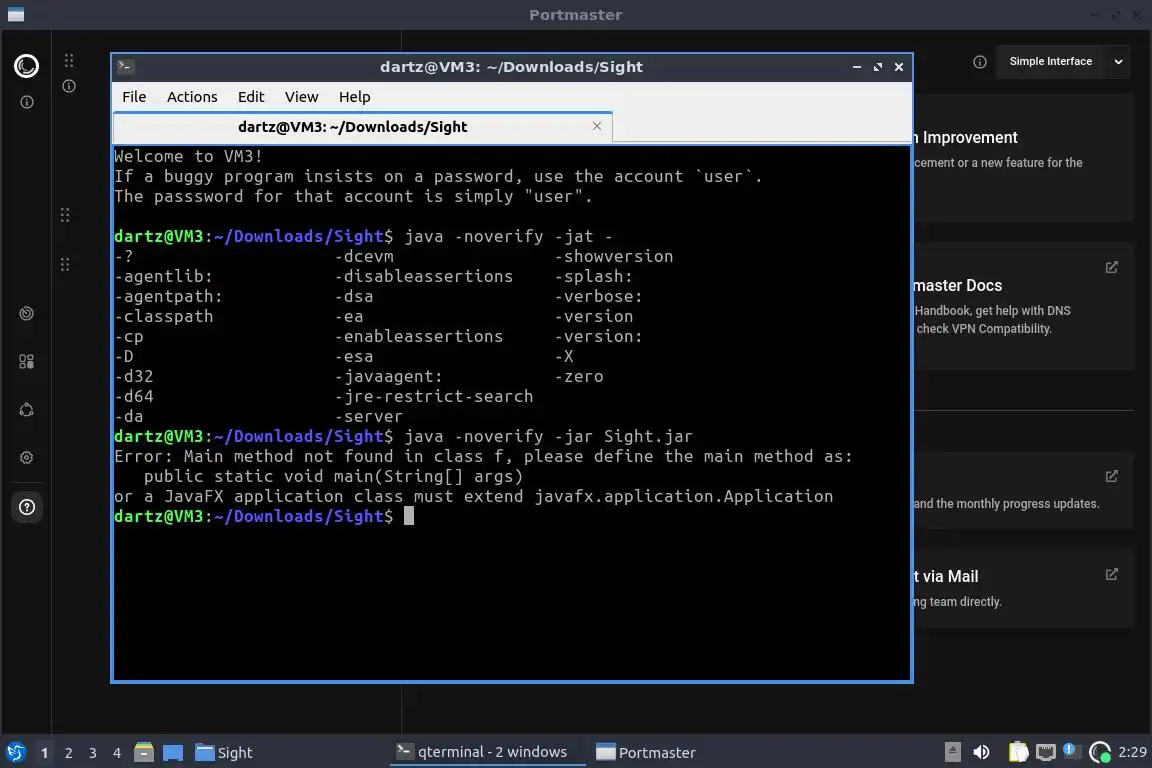Open the Help menu in qterminal
The width and height of the screenshot is (1152, 768).
354,97
